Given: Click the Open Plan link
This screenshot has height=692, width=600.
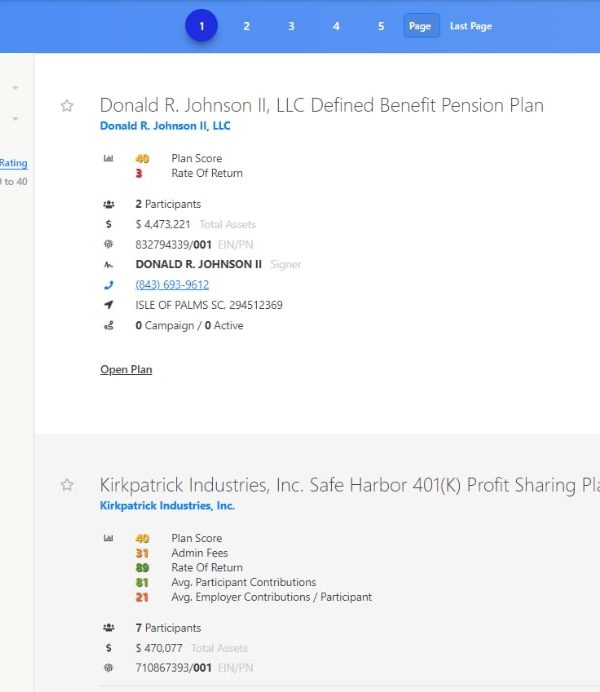Looking at the screenshot, I should point(126,370).
